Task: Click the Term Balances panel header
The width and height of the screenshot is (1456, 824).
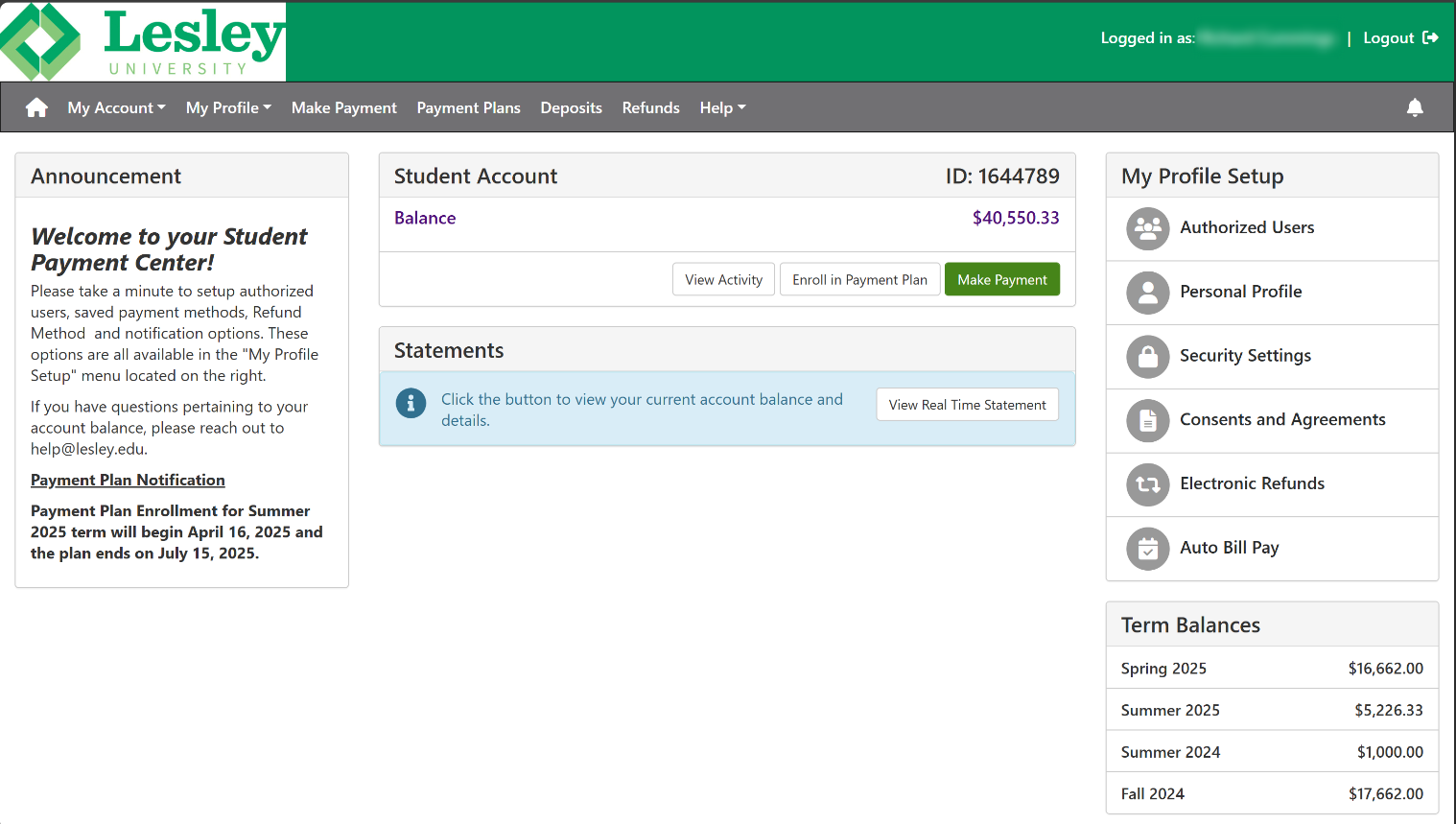Action: [x=1272, y=624]
